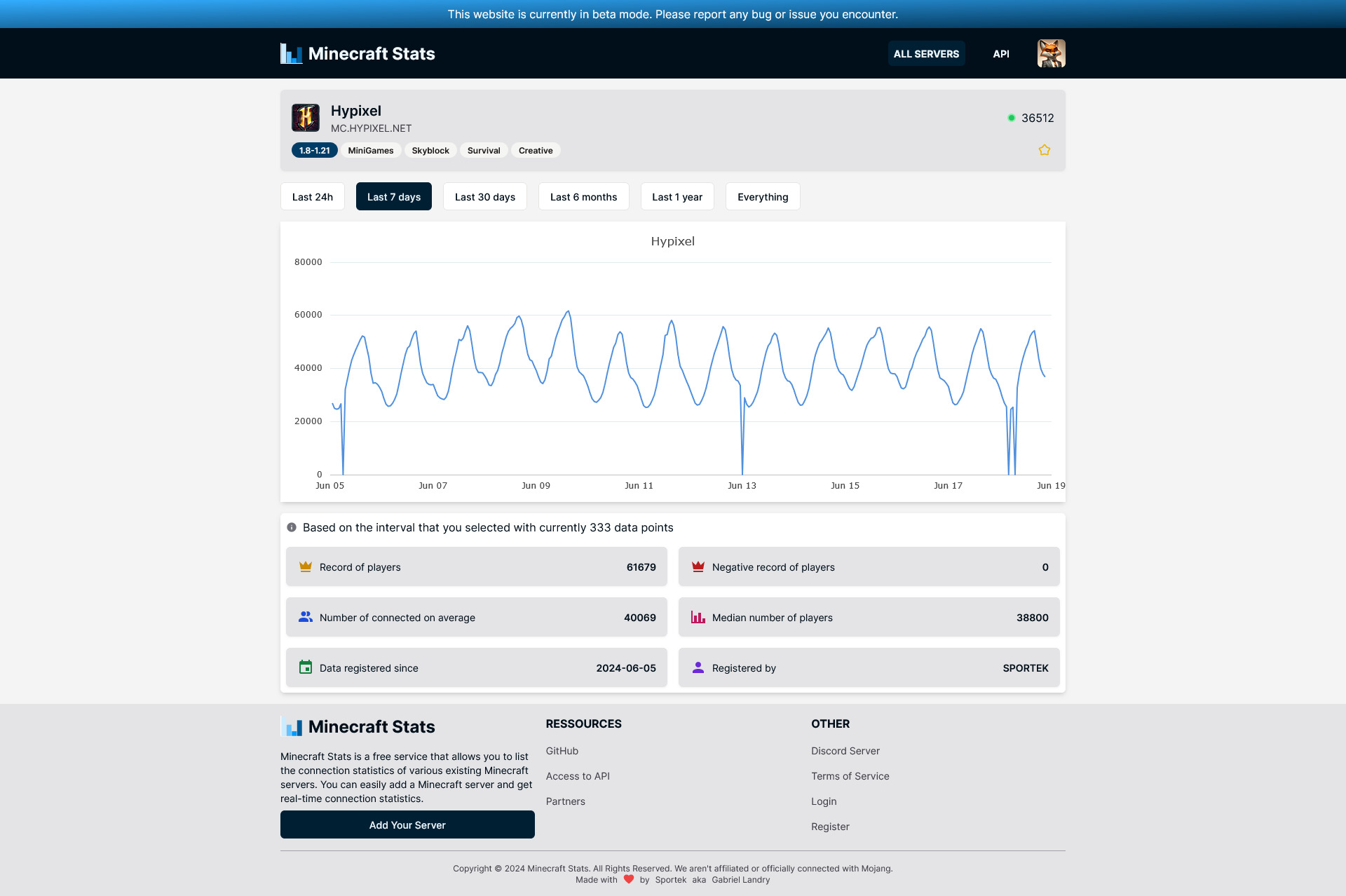Click the 36512 online player count

pos(1038,118)
